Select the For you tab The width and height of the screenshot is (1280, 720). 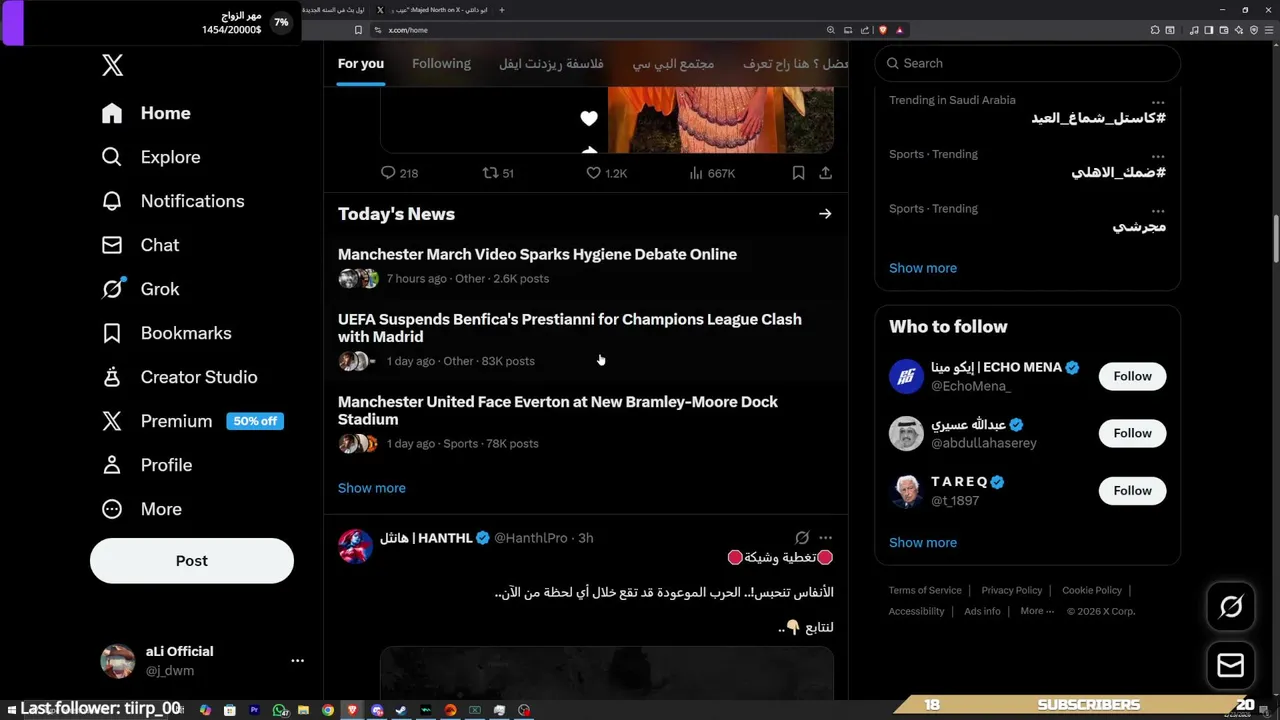pyautogui.click(x=361, y=63)
